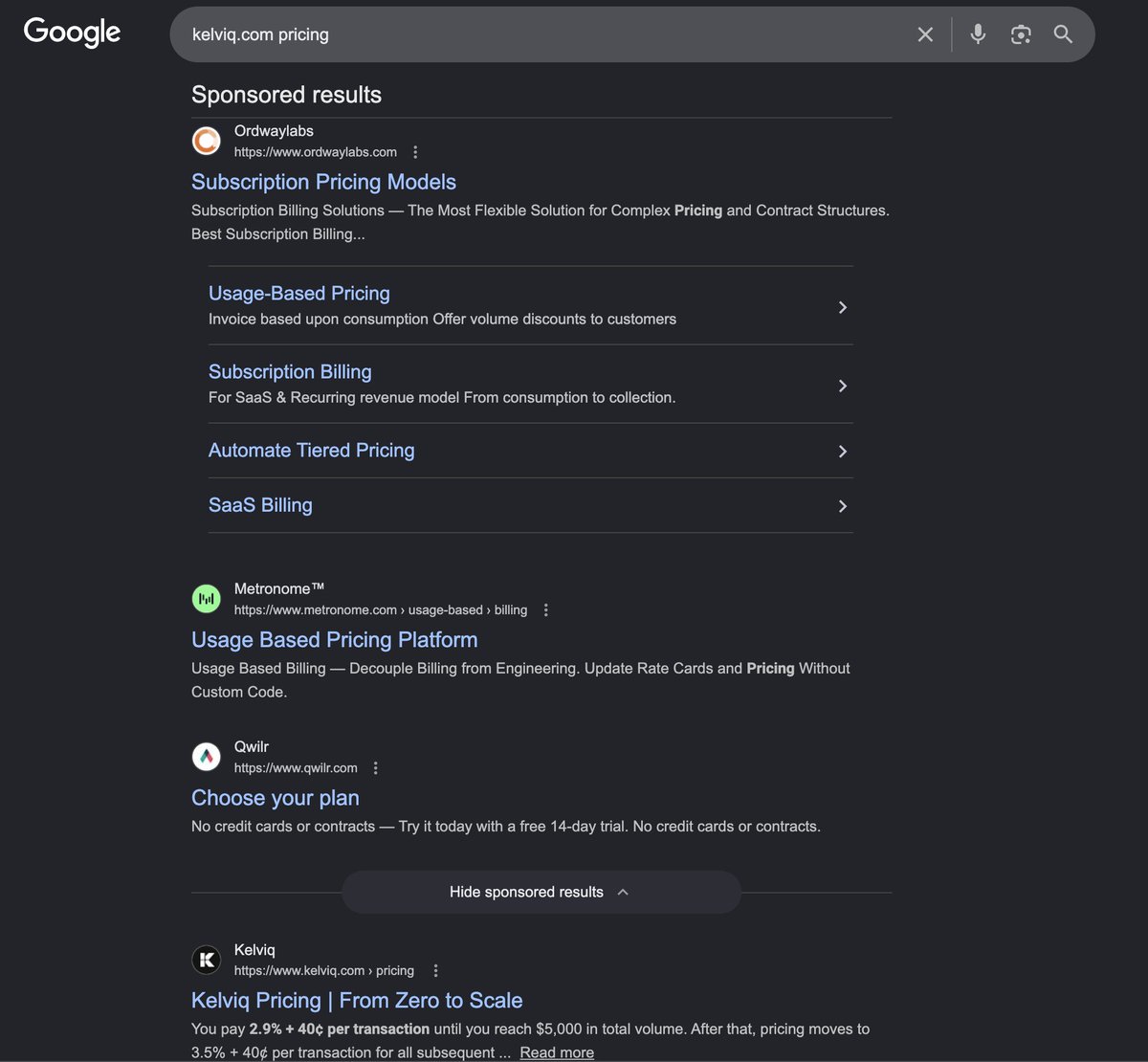
Task: Click the Ordwaylabs site name
Action: coord(274,131)
